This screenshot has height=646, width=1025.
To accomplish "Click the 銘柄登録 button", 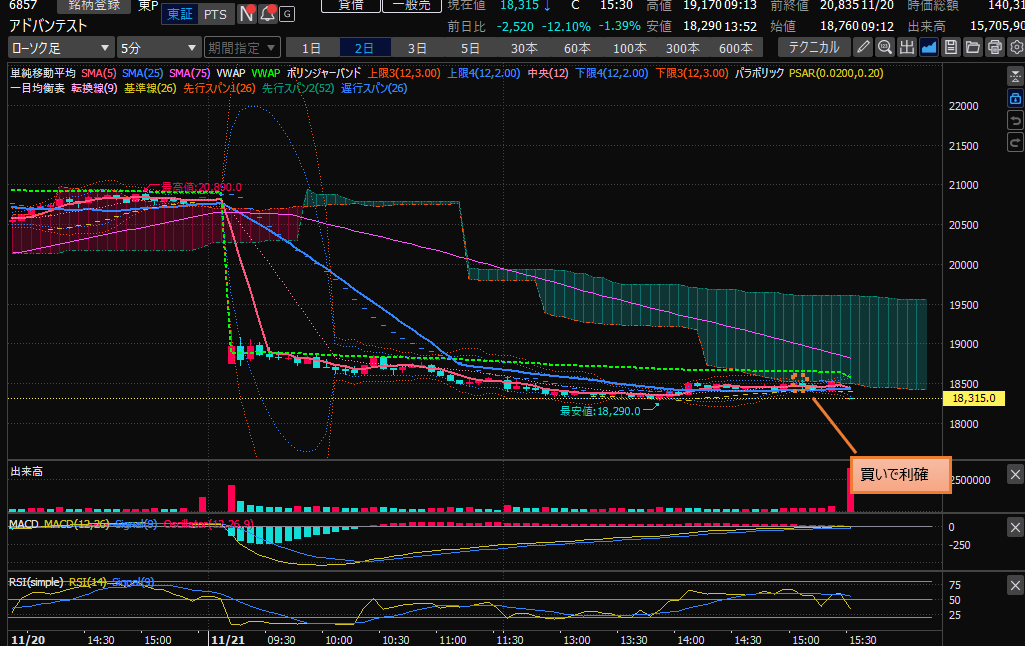I will point(93,5).
